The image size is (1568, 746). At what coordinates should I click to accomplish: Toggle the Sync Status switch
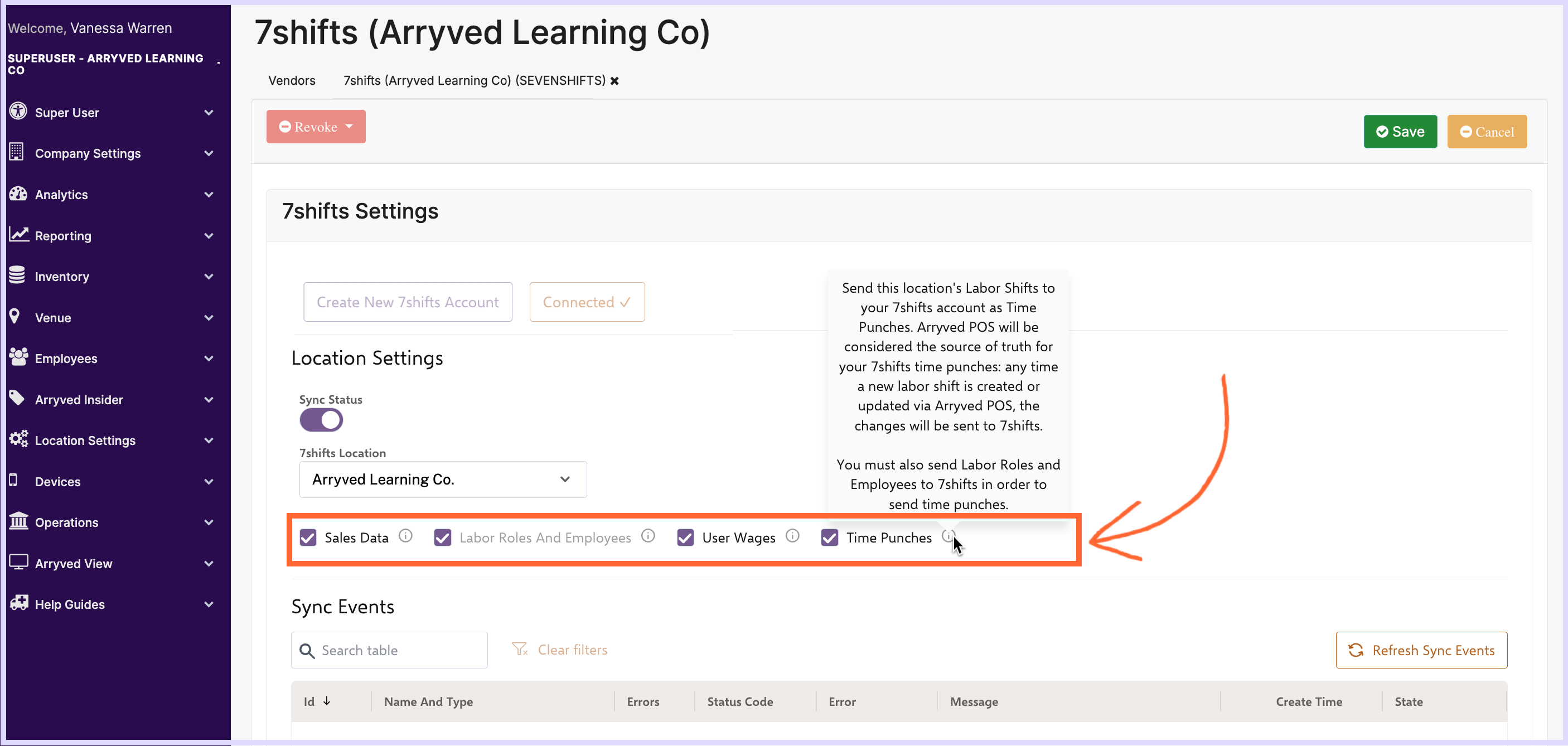[321, 420]
